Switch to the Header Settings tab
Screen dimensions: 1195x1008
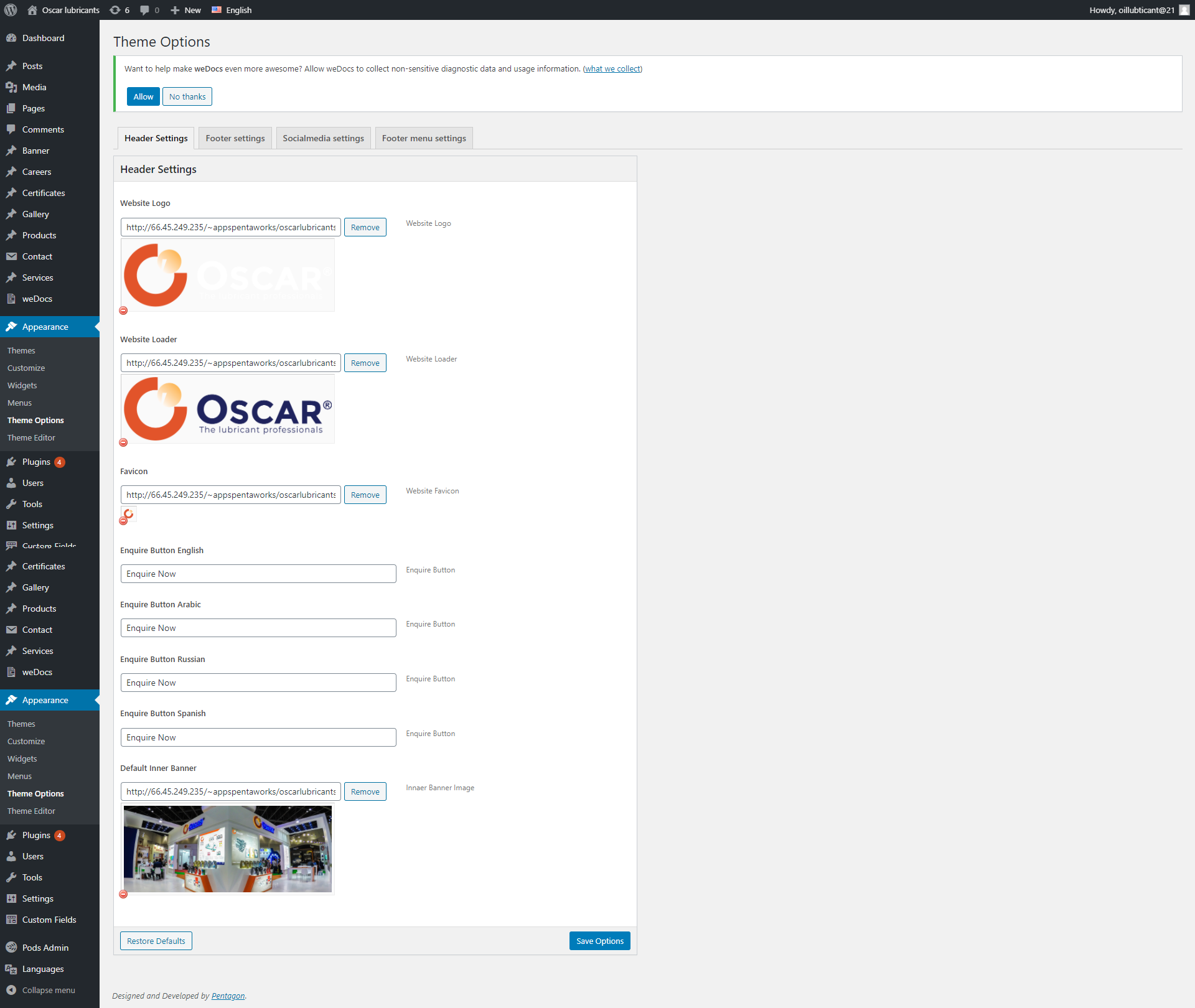156,138
